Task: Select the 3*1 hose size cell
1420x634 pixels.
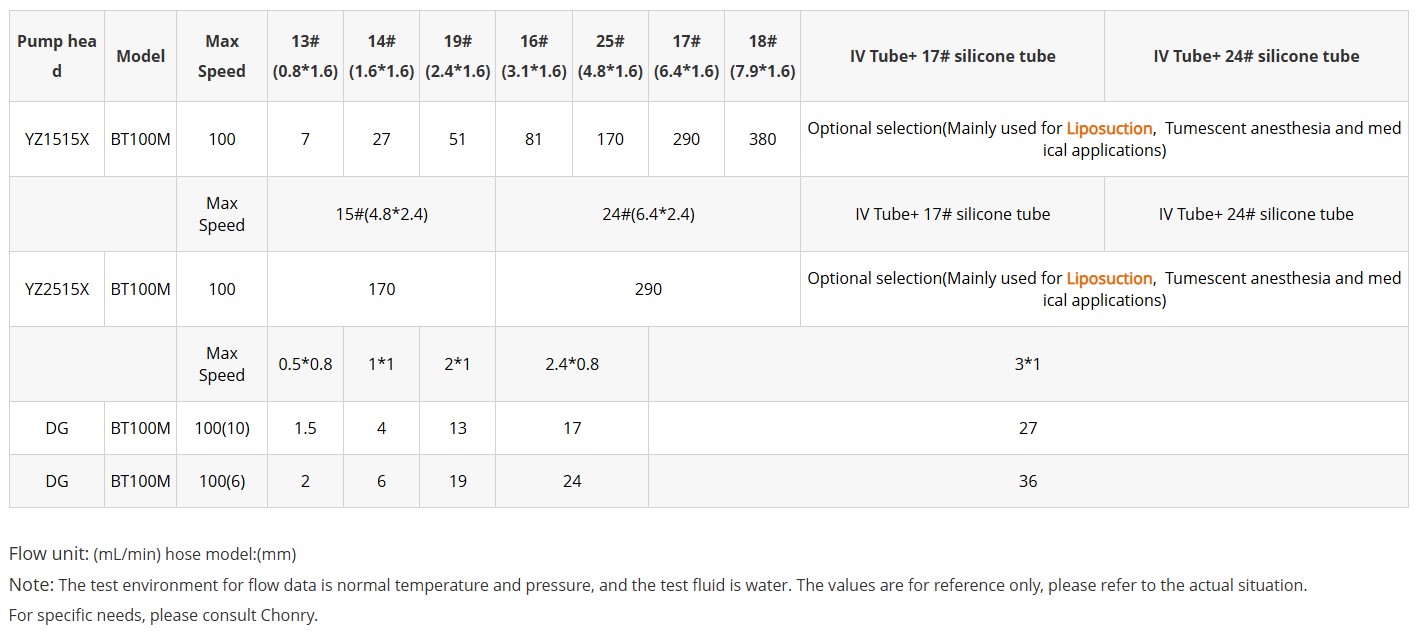Action: (1027, 364)
